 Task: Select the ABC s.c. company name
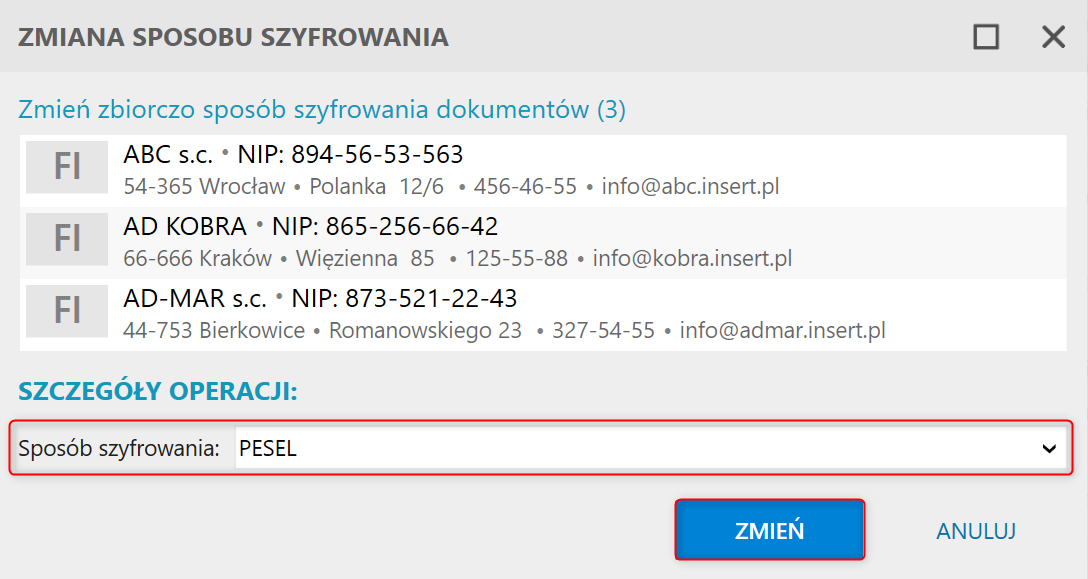(167, 155)
